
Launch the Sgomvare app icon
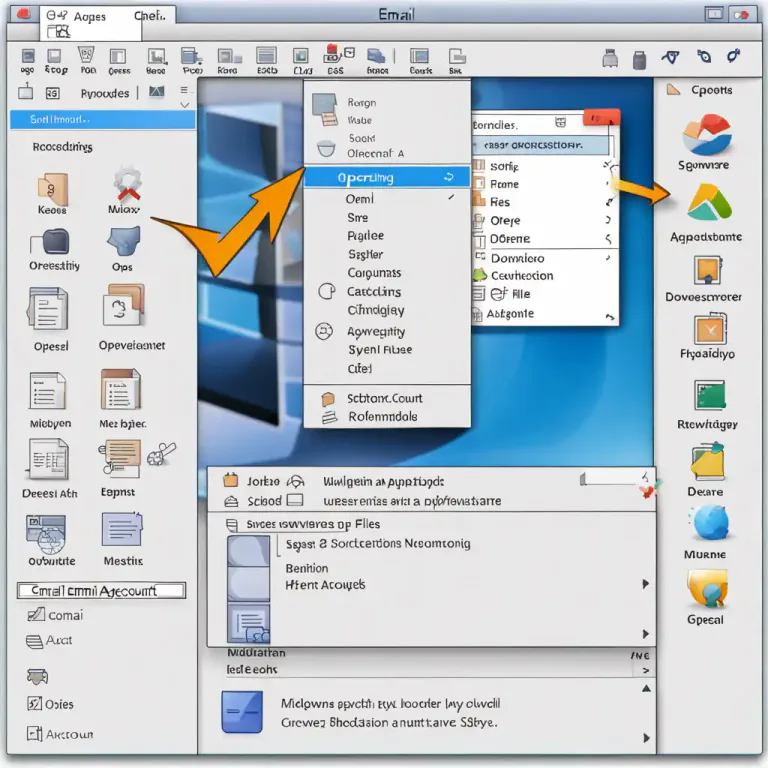pos(707,134)
